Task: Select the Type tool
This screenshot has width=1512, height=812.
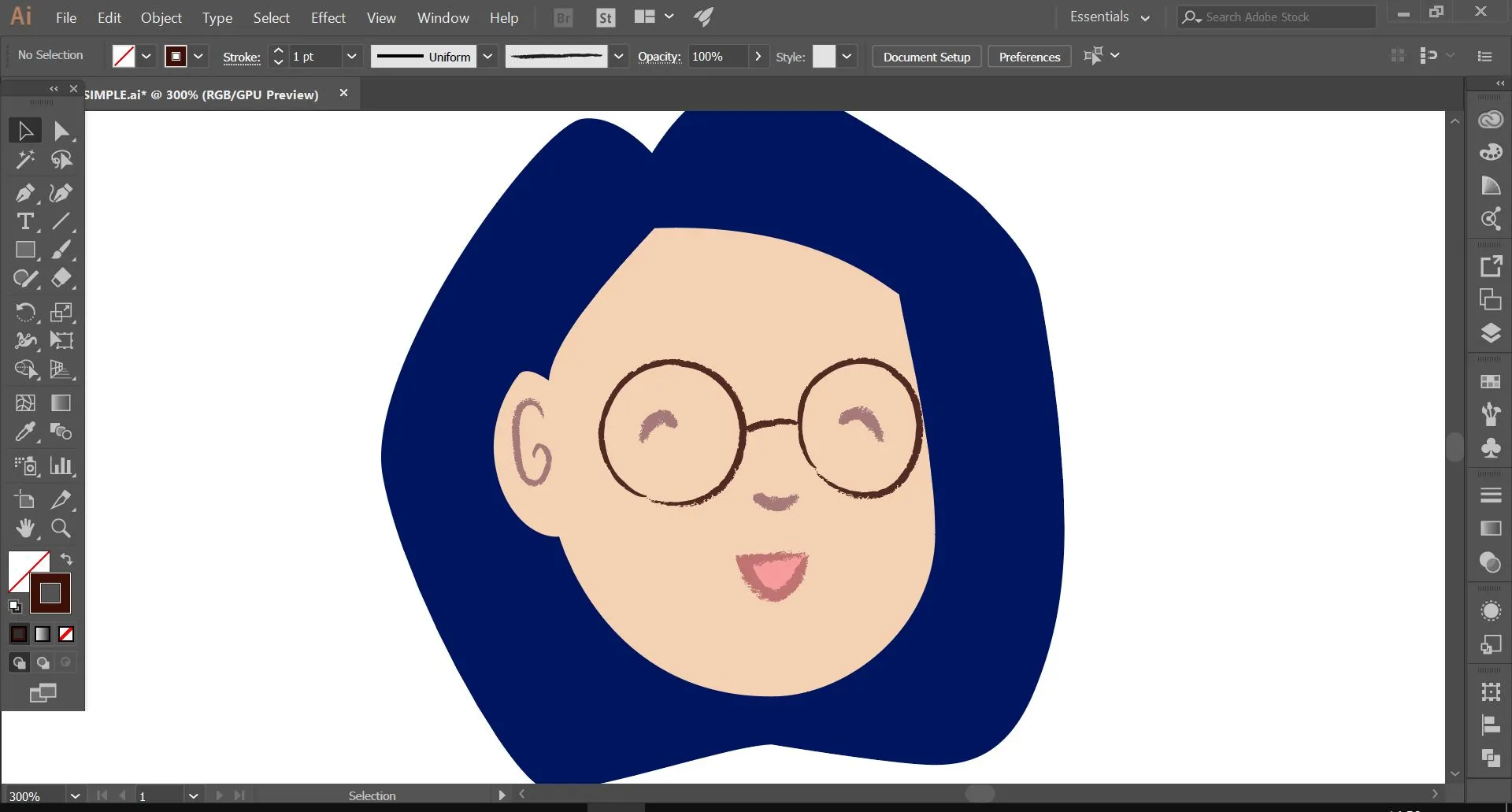Action: [25, 221]
